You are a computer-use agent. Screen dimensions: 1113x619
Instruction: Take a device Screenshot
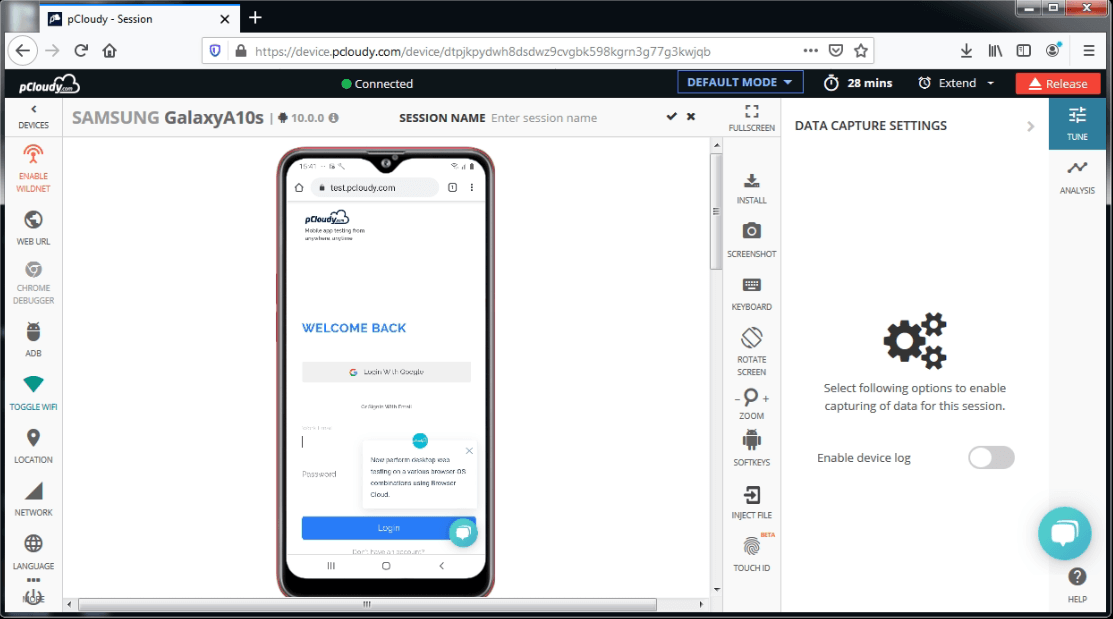point(752,240)
